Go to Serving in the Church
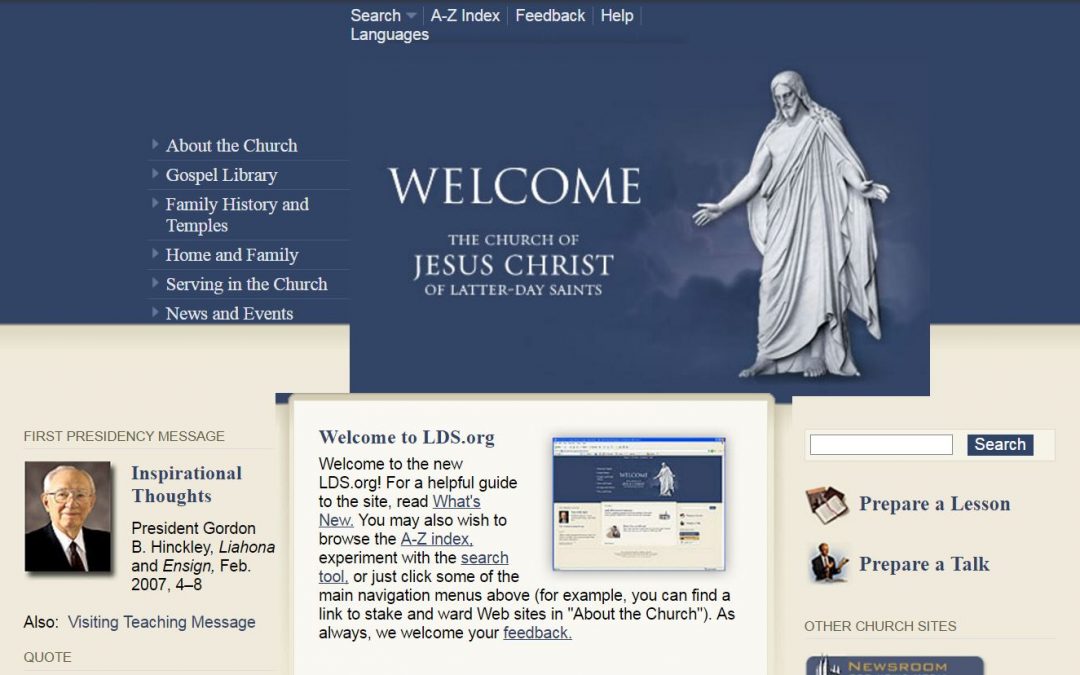 click(x=246, y=284)
